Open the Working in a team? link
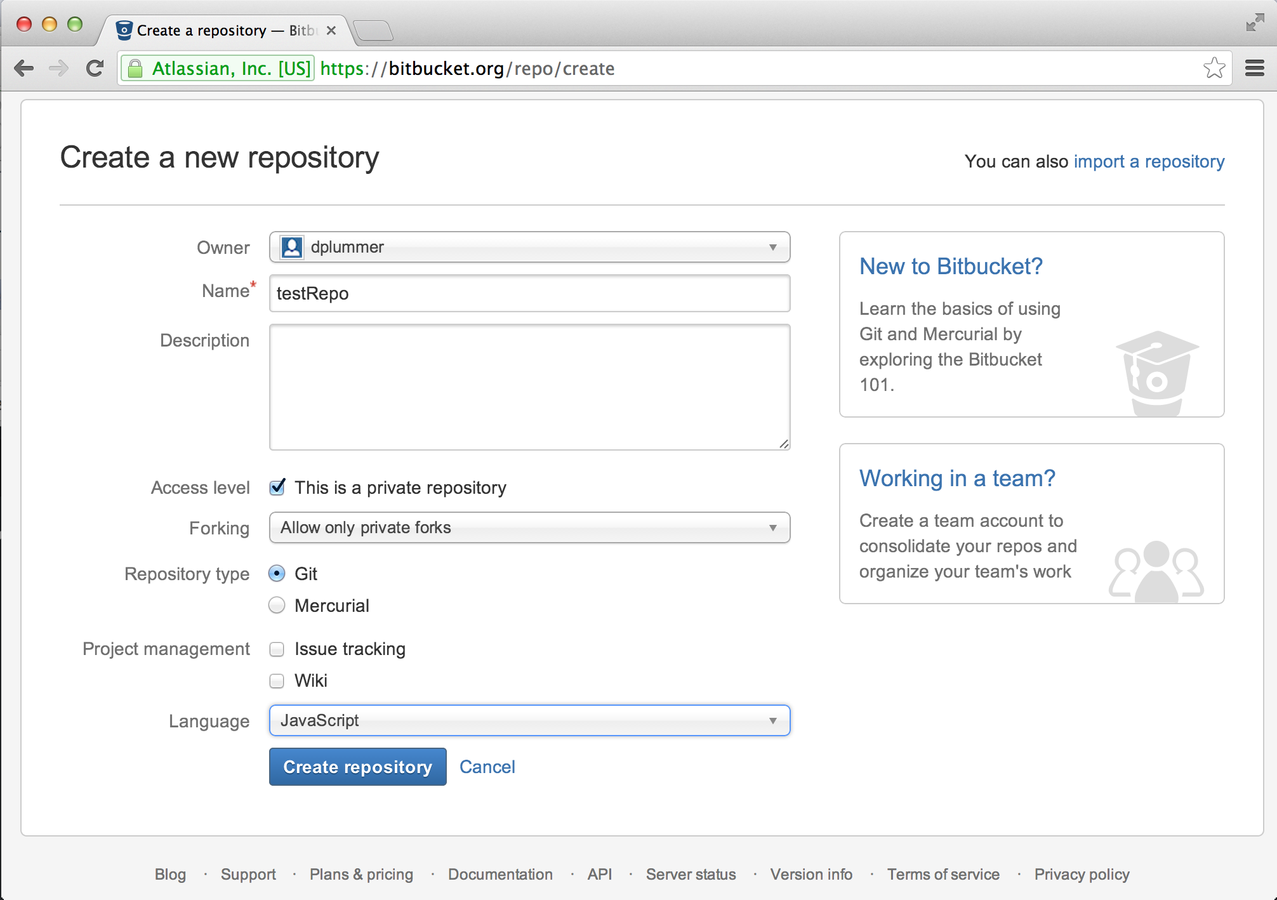The height and width of the screenshot is (900, 1277). click(957, 478)
